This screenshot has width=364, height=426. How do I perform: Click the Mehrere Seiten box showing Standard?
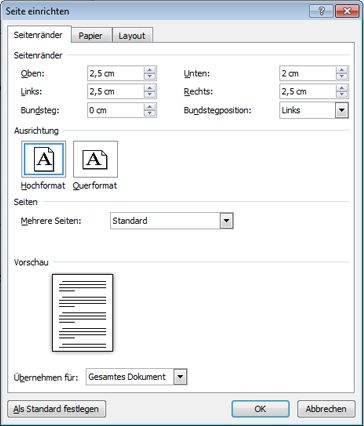(x=172, y=221)
